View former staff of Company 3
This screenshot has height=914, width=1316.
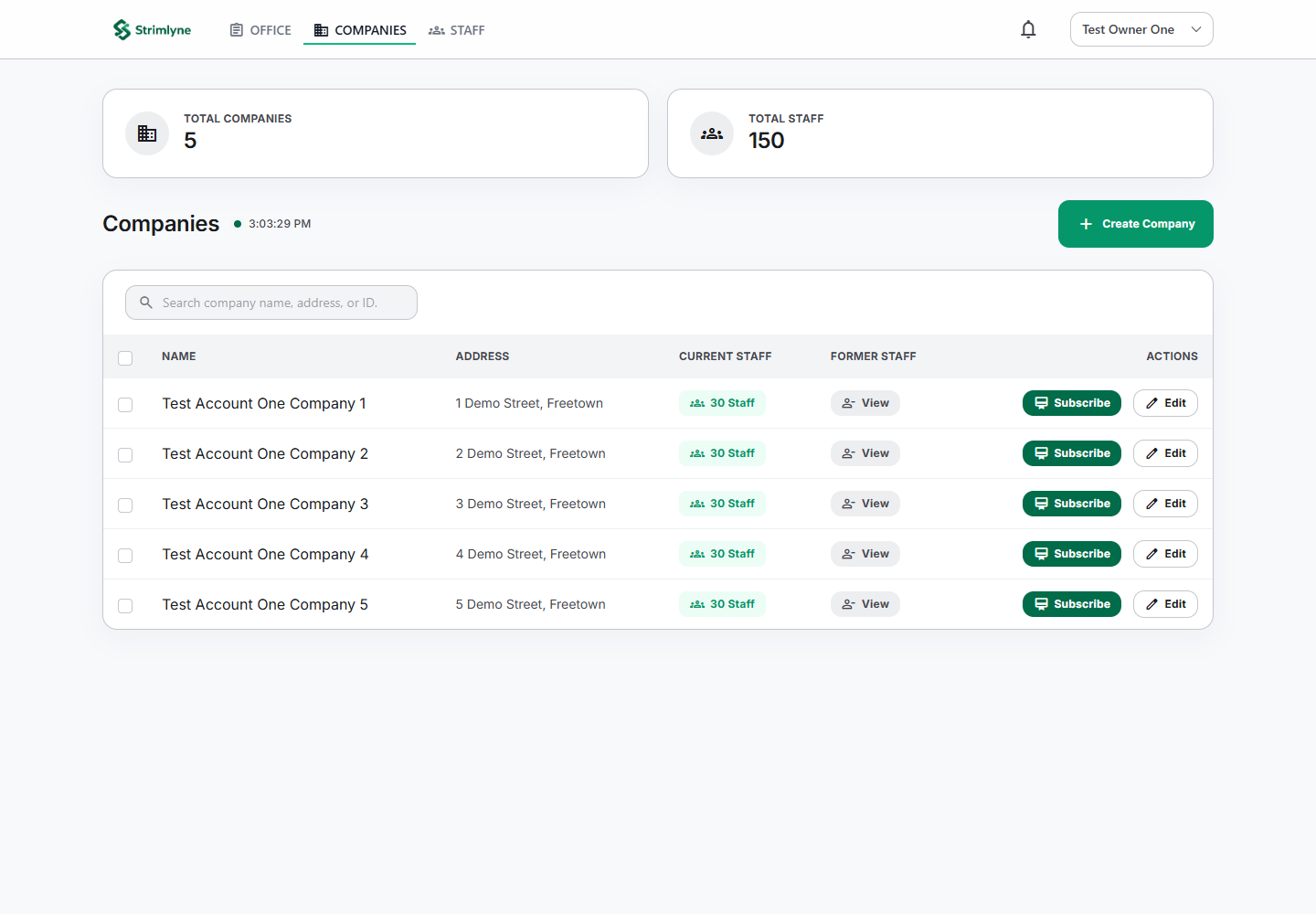[x=865, y=504]
